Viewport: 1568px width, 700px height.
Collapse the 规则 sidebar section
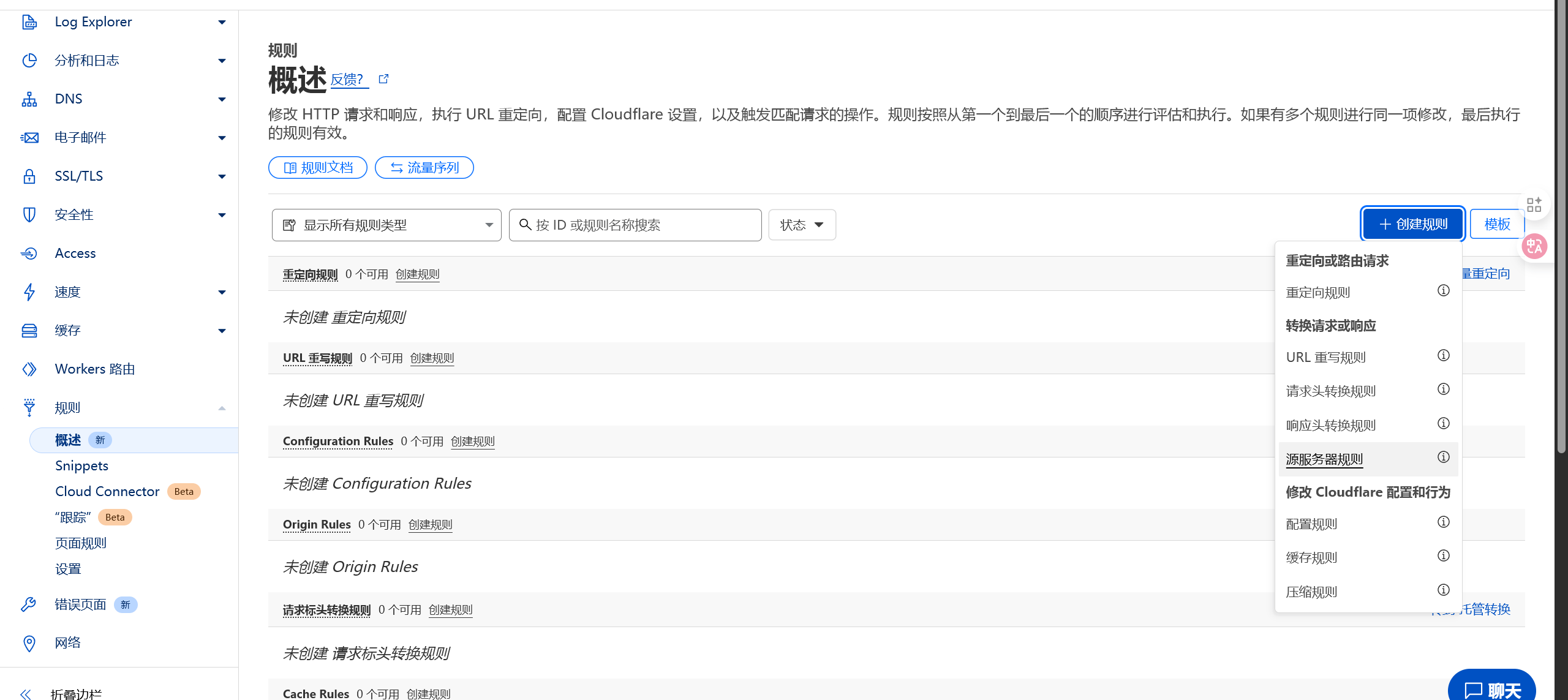(222, 408)
